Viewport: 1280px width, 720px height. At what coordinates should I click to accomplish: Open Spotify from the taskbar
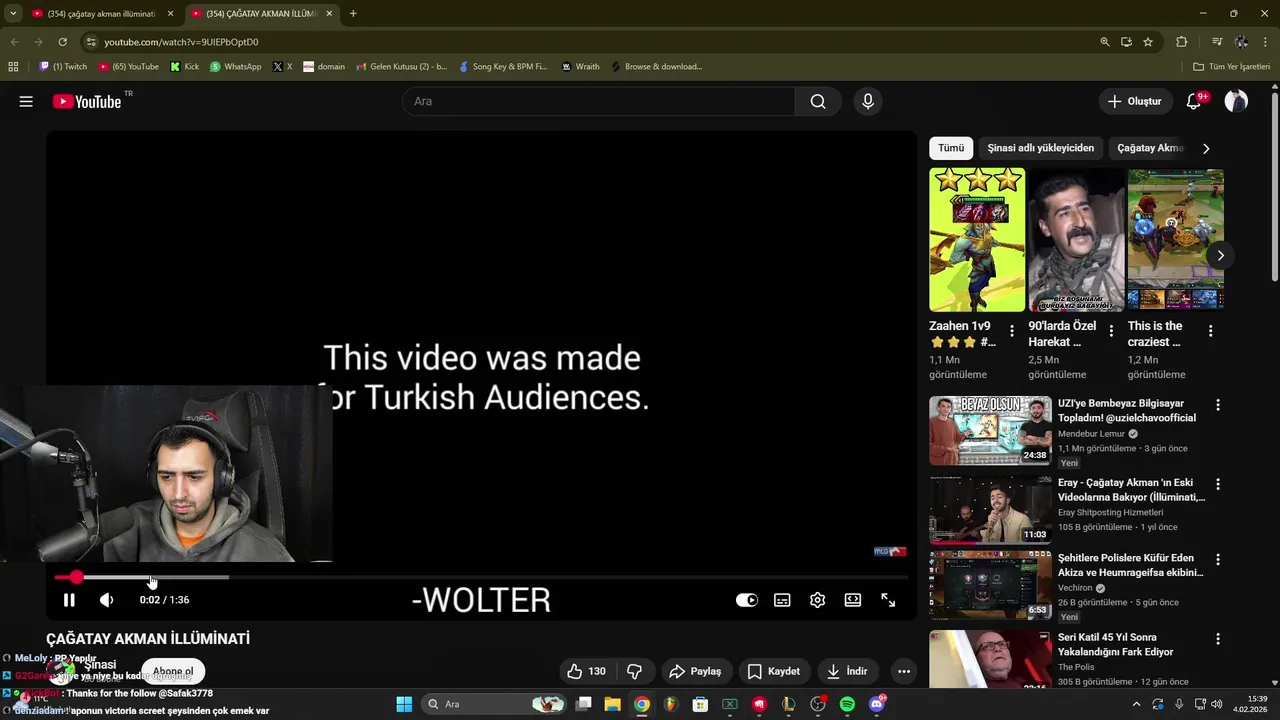point(847,704)
